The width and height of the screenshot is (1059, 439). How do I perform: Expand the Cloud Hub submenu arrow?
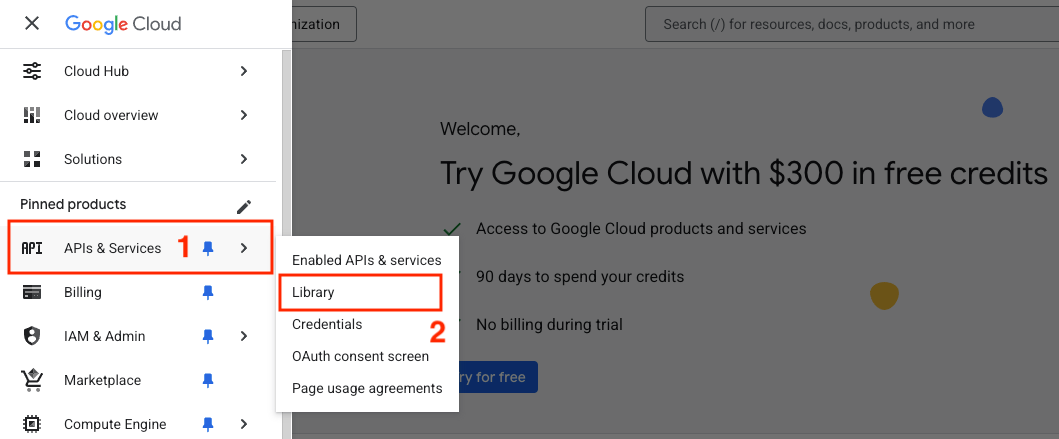[244, 71]
